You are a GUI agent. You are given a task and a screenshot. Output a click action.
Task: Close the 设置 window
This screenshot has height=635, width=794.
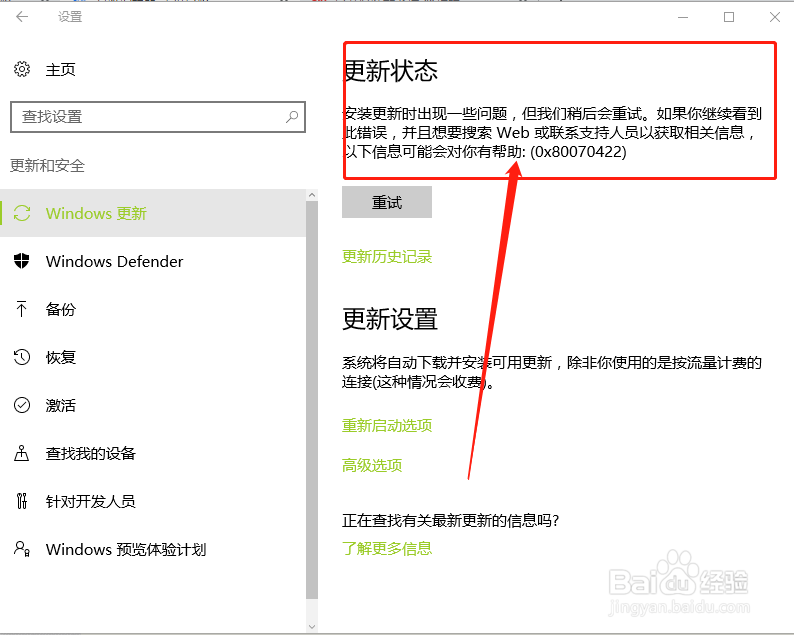coord(775,17)
